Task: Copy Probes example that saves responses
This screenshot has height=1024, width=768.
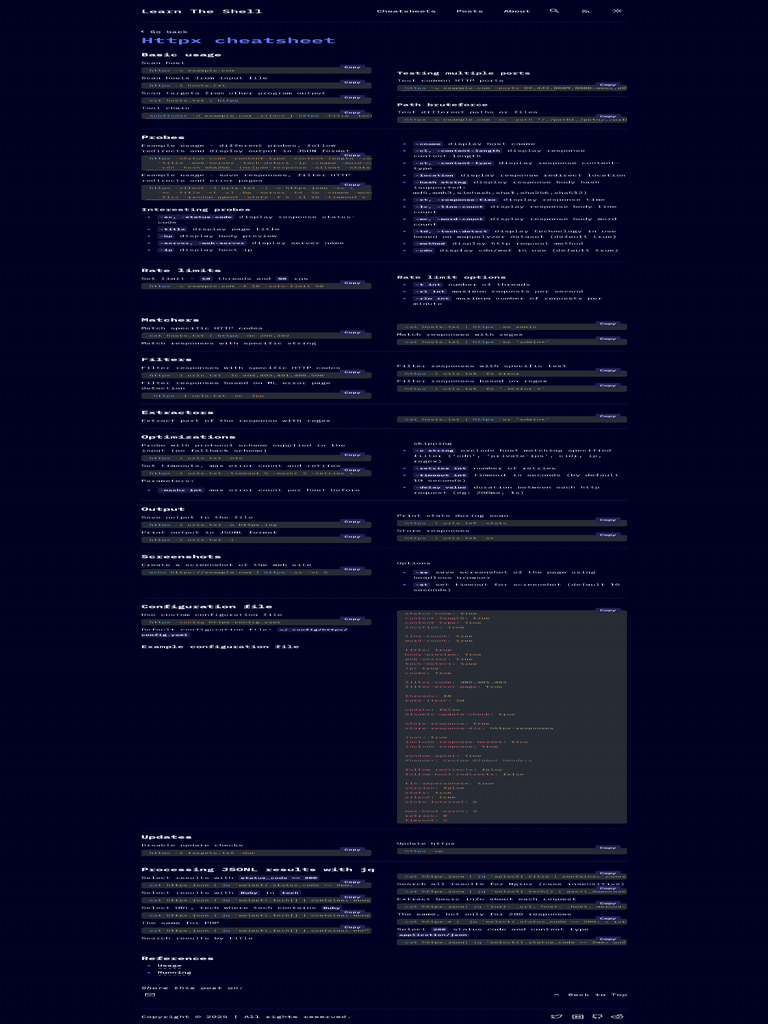Action: click(352, 185)
